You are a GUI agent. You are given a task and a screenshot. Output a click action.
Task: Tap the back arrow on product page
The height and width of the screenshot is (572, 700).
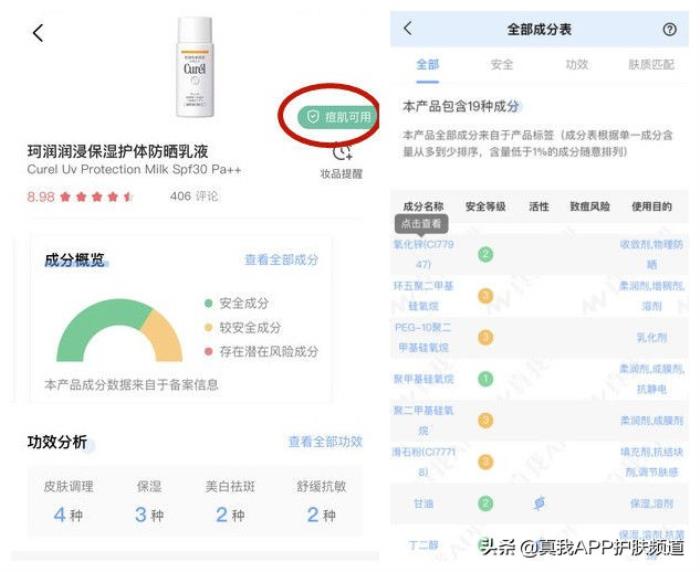tap(38, 33)
